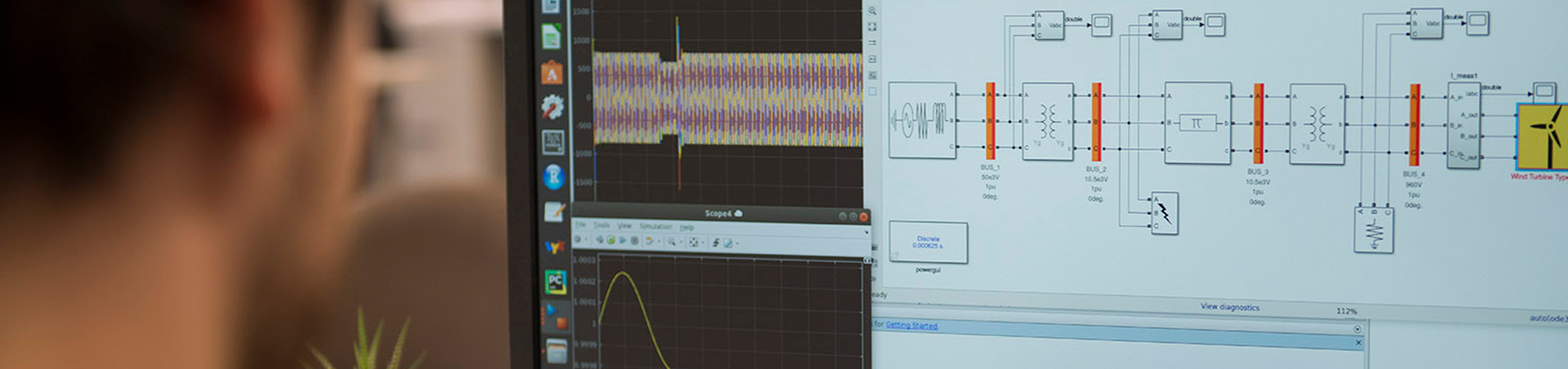Click the green Run button in Scope4
The height and width of the screenshot is (369, 1568).
pyautogui.click(x=610, y=240)
